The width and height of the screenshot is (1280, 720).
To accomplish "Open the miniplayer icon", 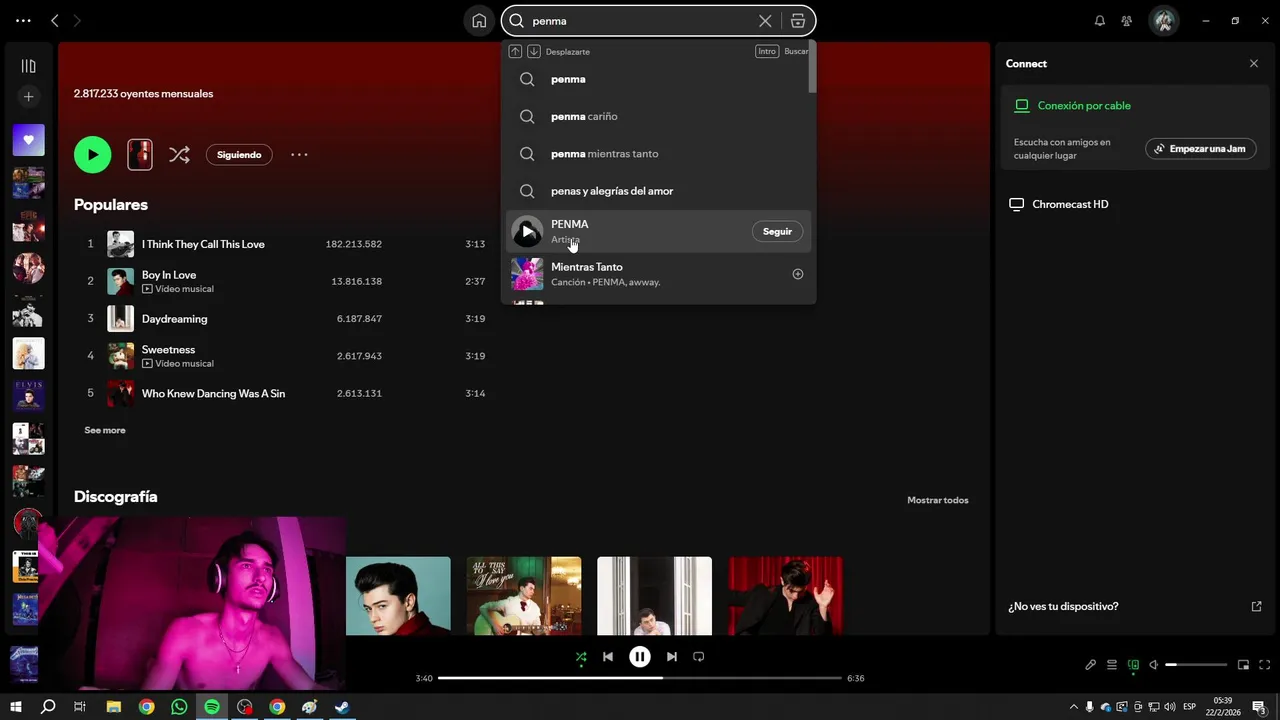I will point(1244,665).
